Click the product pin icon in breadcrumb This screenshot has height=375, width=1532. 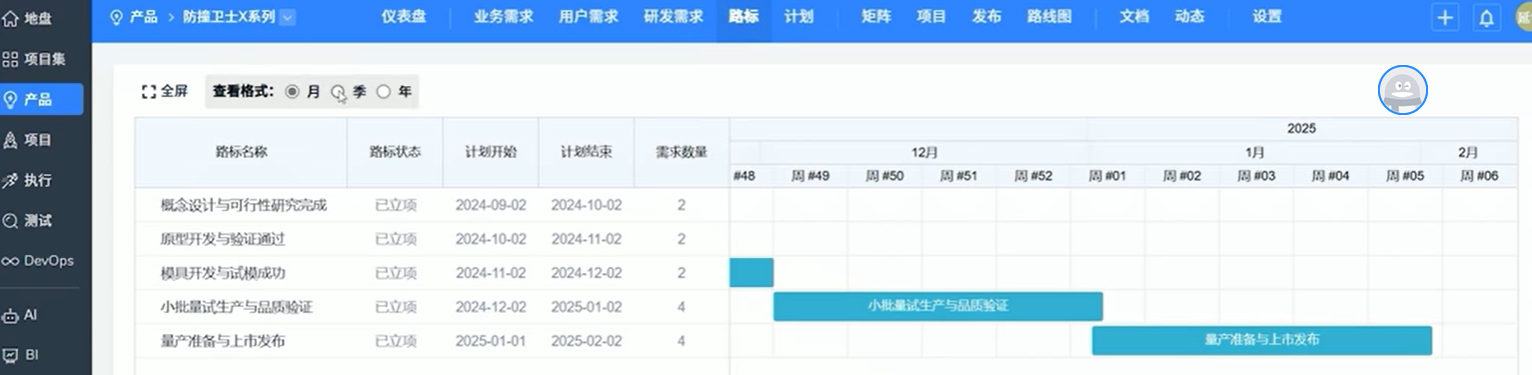pyautogui.click(x=116, y=17)
